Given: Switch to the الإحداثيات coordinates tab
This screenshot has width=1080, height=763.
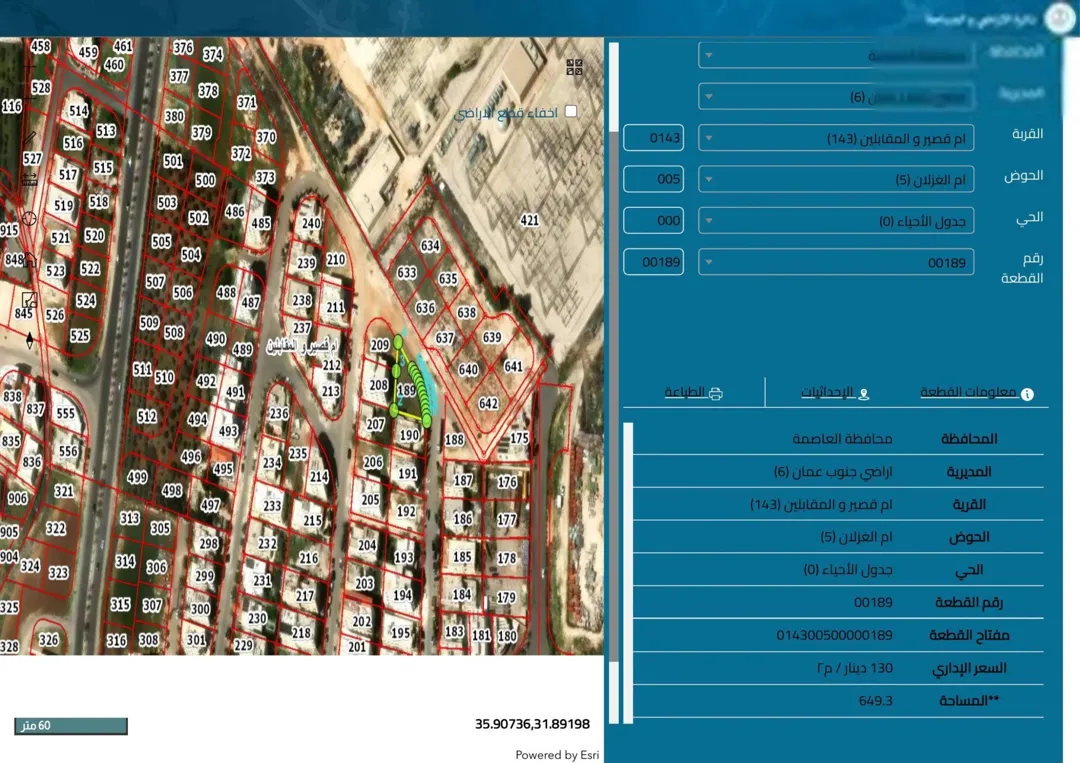Looking at the screenshot, I should 834,393.
